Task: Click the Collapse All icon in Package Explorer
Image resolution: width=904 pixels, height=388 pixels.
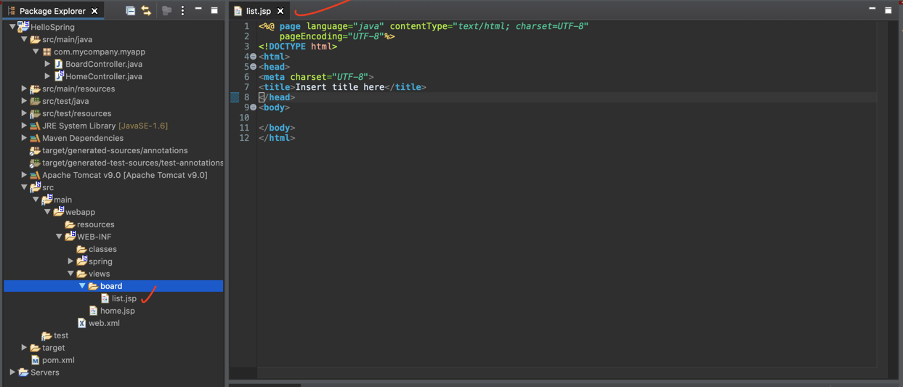Action: point(131,10)
